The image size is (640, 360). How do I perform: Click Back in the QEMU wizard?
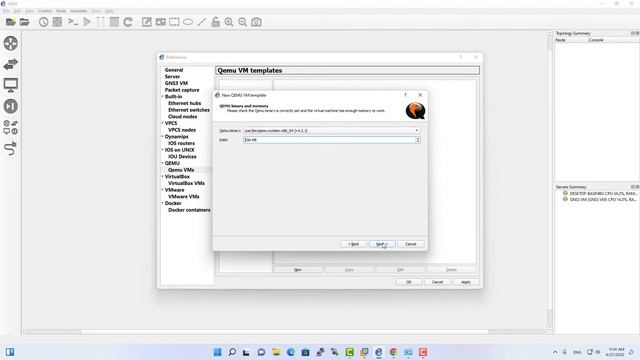coord(353,244)
